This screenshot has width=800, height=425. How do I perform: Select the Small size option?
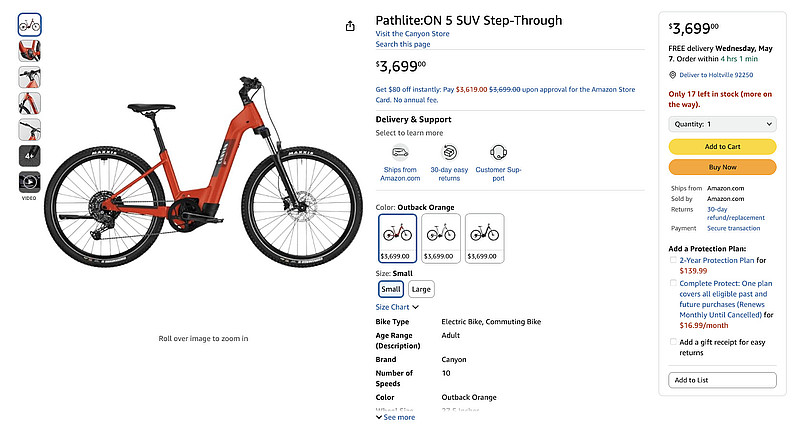pyautogui.click(x=390, y=289)
